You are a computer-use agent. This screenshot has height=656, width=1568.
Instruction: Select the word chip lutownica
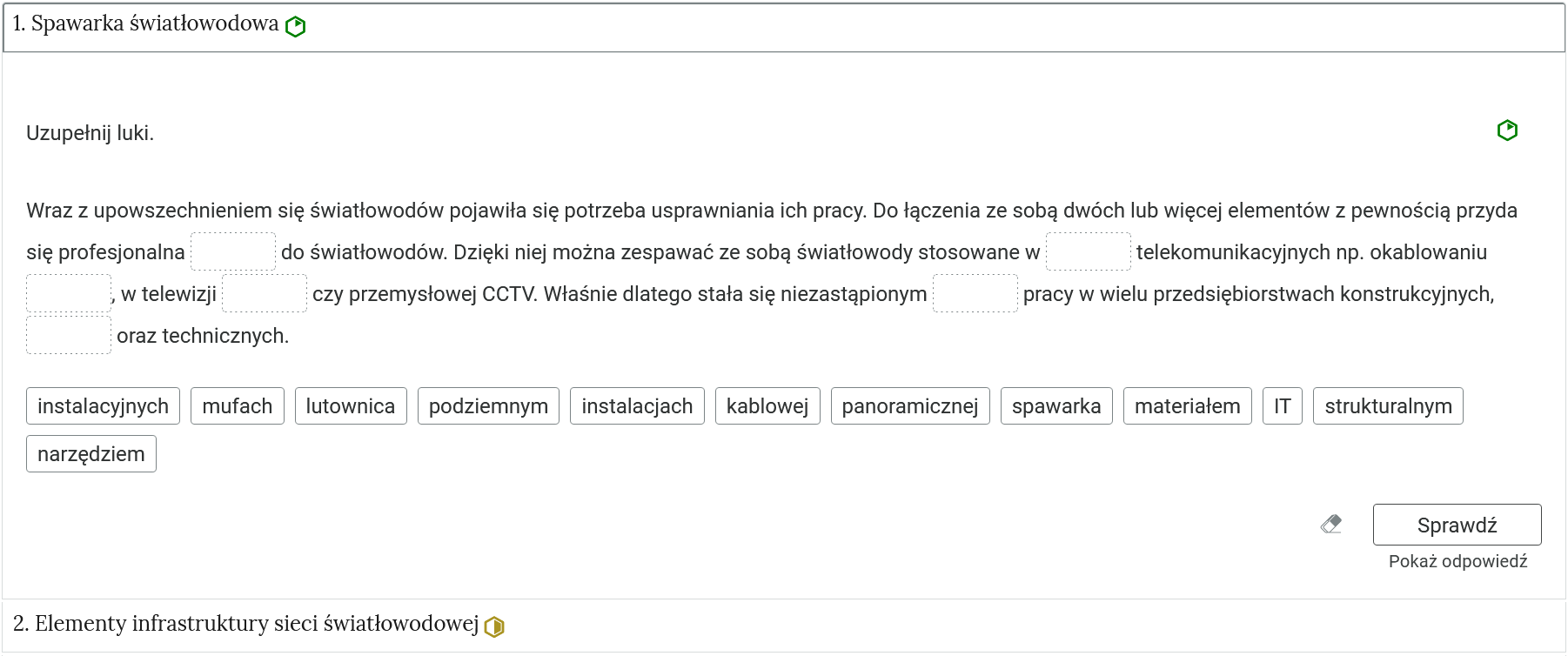pyautogui.click(x=351, y=405)
